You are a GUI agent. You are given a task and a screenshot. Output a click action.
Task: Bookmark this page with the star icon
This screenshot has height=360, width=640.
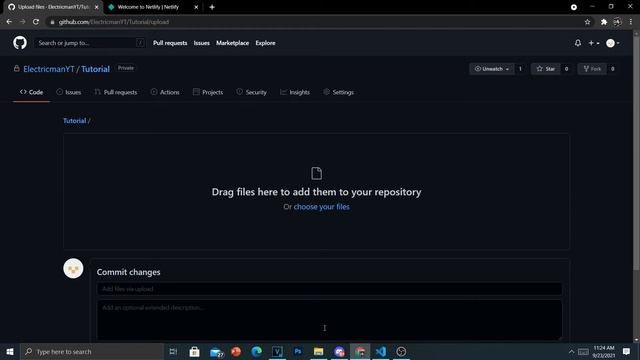587,22
